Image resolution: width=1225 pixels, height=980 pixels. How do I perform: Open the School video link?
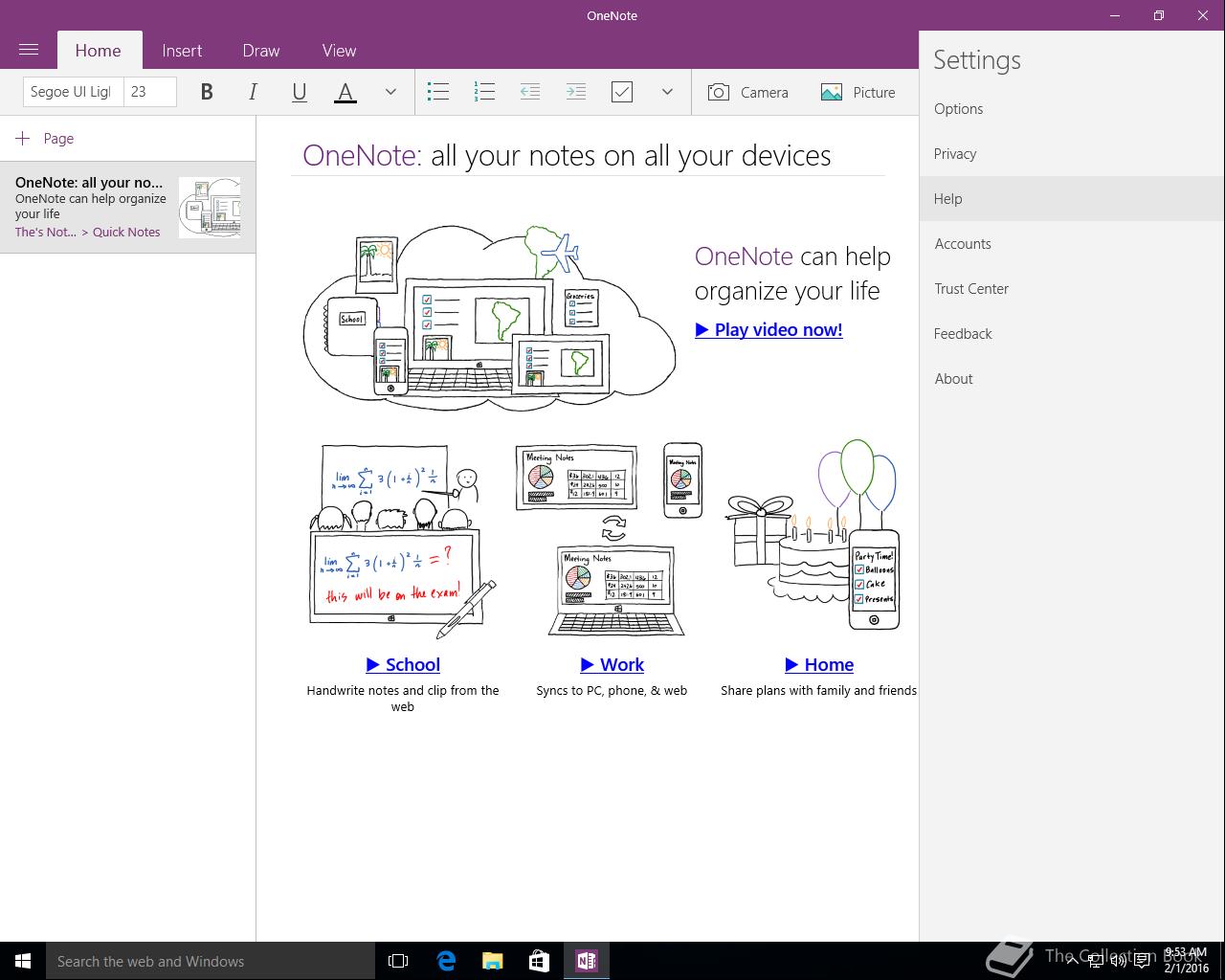click(x=403, y=664)
